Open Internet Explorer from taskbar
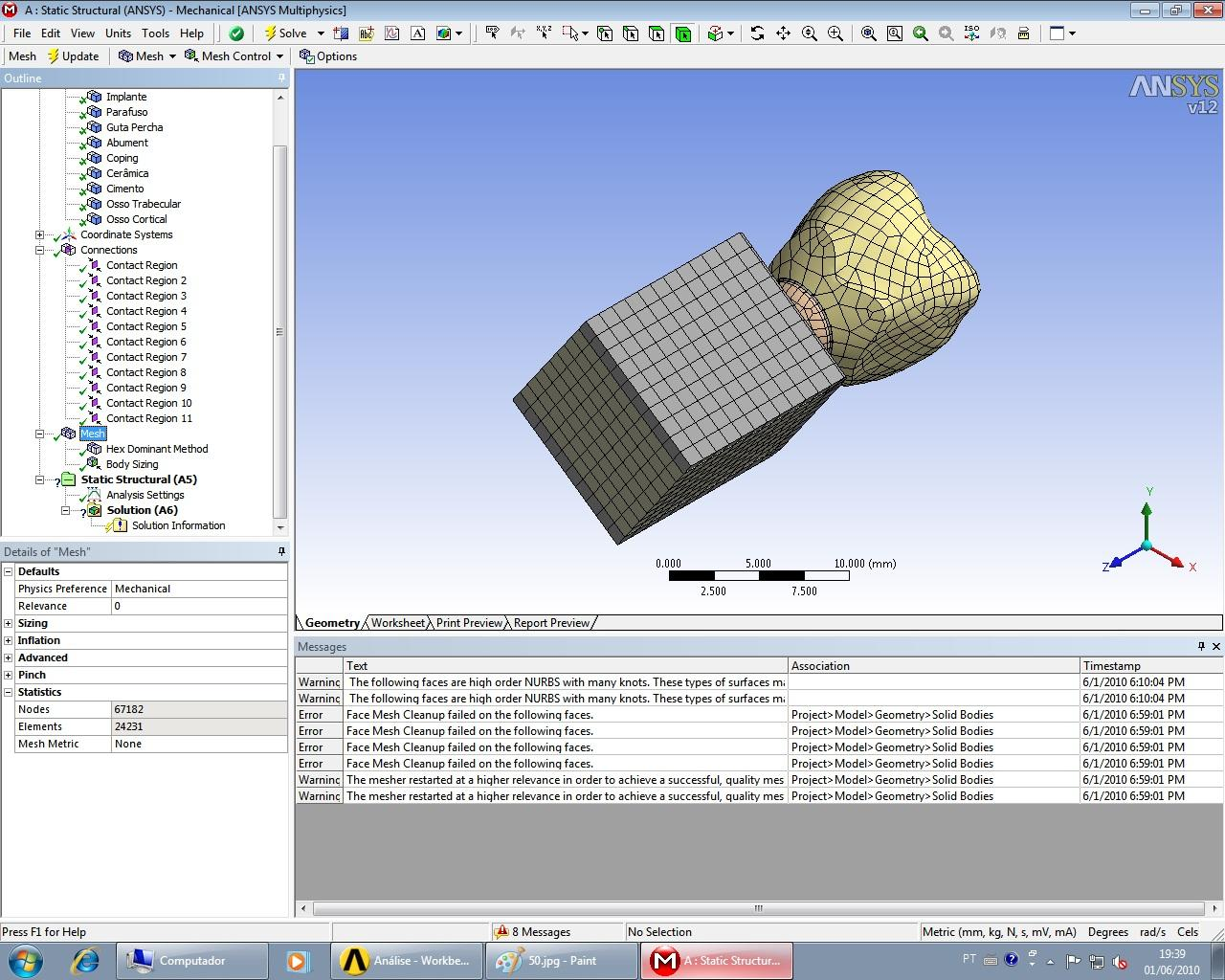This screenshot has height=980, width=1225. click(85, 960)
